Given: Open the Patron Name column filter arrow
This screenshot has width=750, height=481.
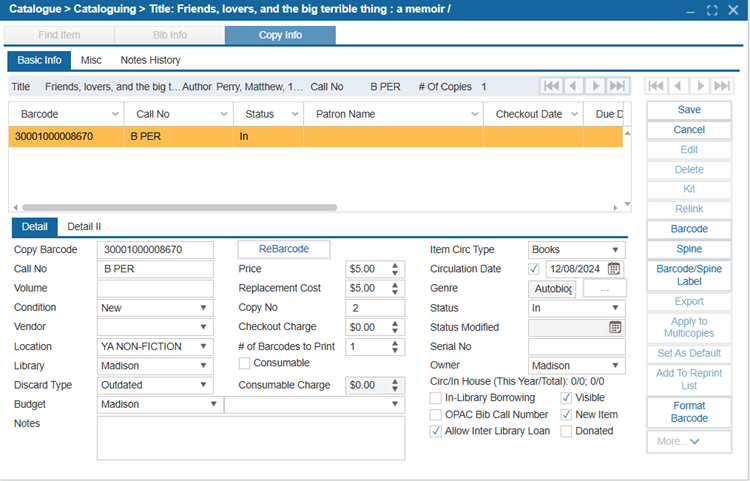Looking at the screenshot, I should point(474,114).
